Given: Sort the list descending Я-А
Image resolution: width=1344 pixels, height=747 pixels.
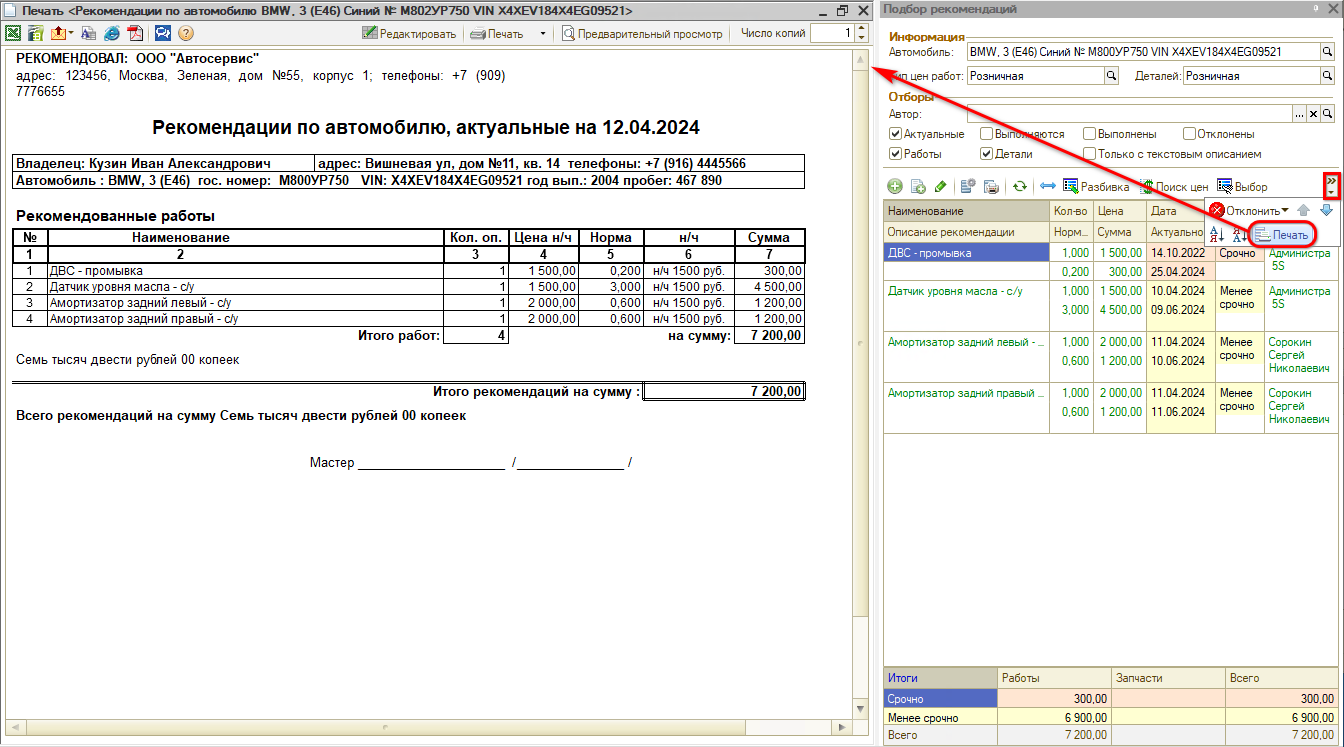Looking at the screenshot, I should 1241,235.
